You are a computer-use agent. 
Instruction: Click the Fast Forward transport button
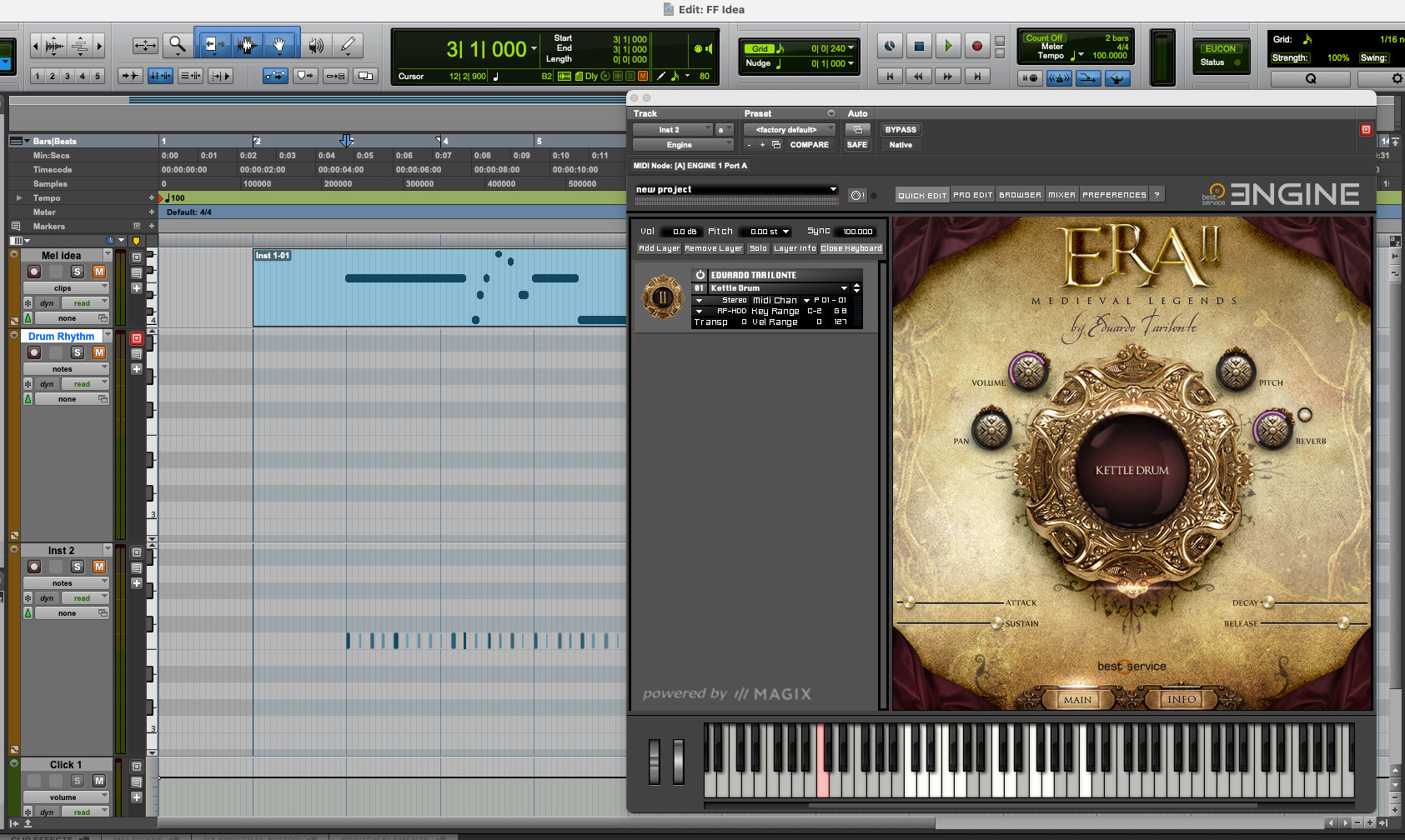coord(947,77)
